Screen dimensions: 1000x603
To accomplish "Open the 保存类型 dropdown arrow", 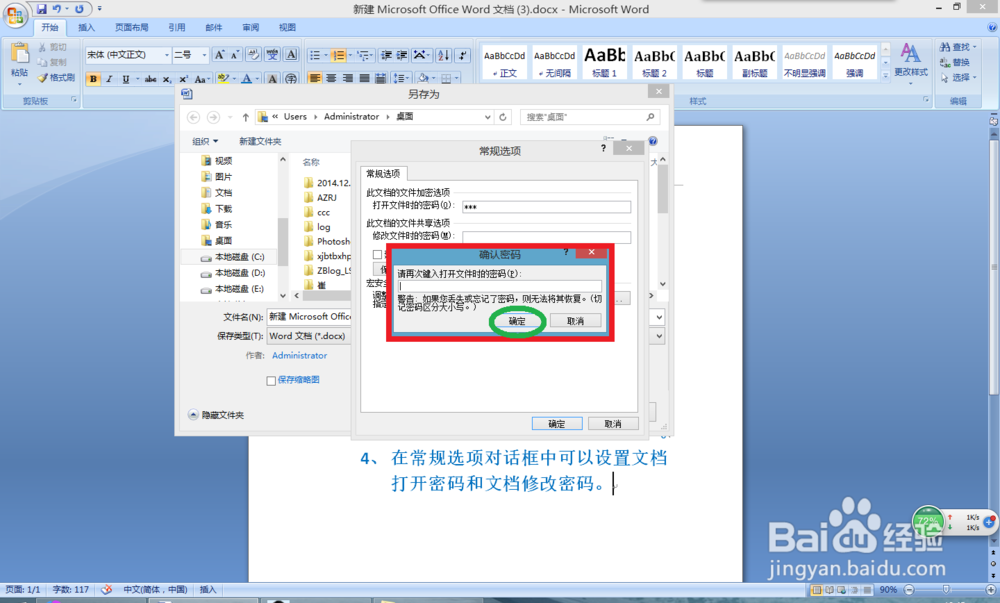I will pyautogui.click(x=659, y=336).
